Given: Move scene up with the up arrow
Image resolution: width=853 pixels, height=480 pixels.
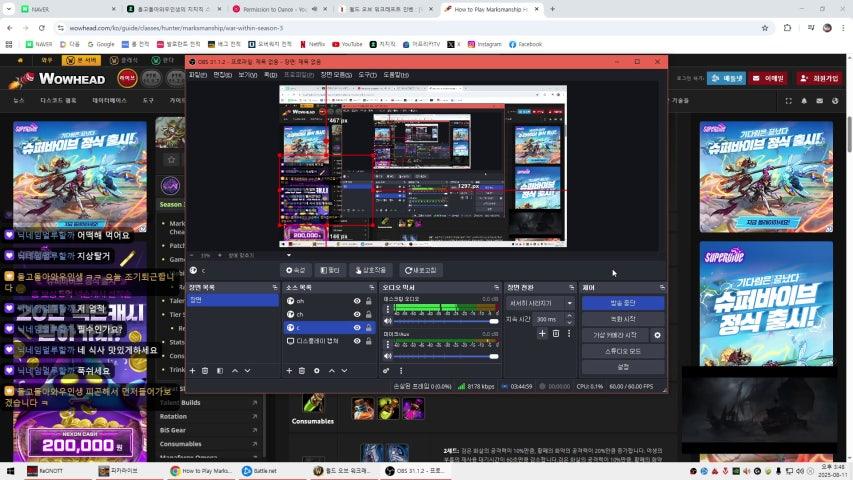Looking at the screenshot, I should click(235, 371).
